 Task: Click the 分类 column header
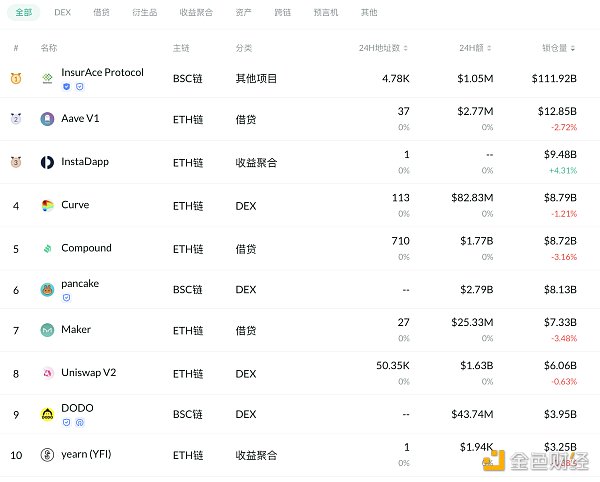(244, 48)
